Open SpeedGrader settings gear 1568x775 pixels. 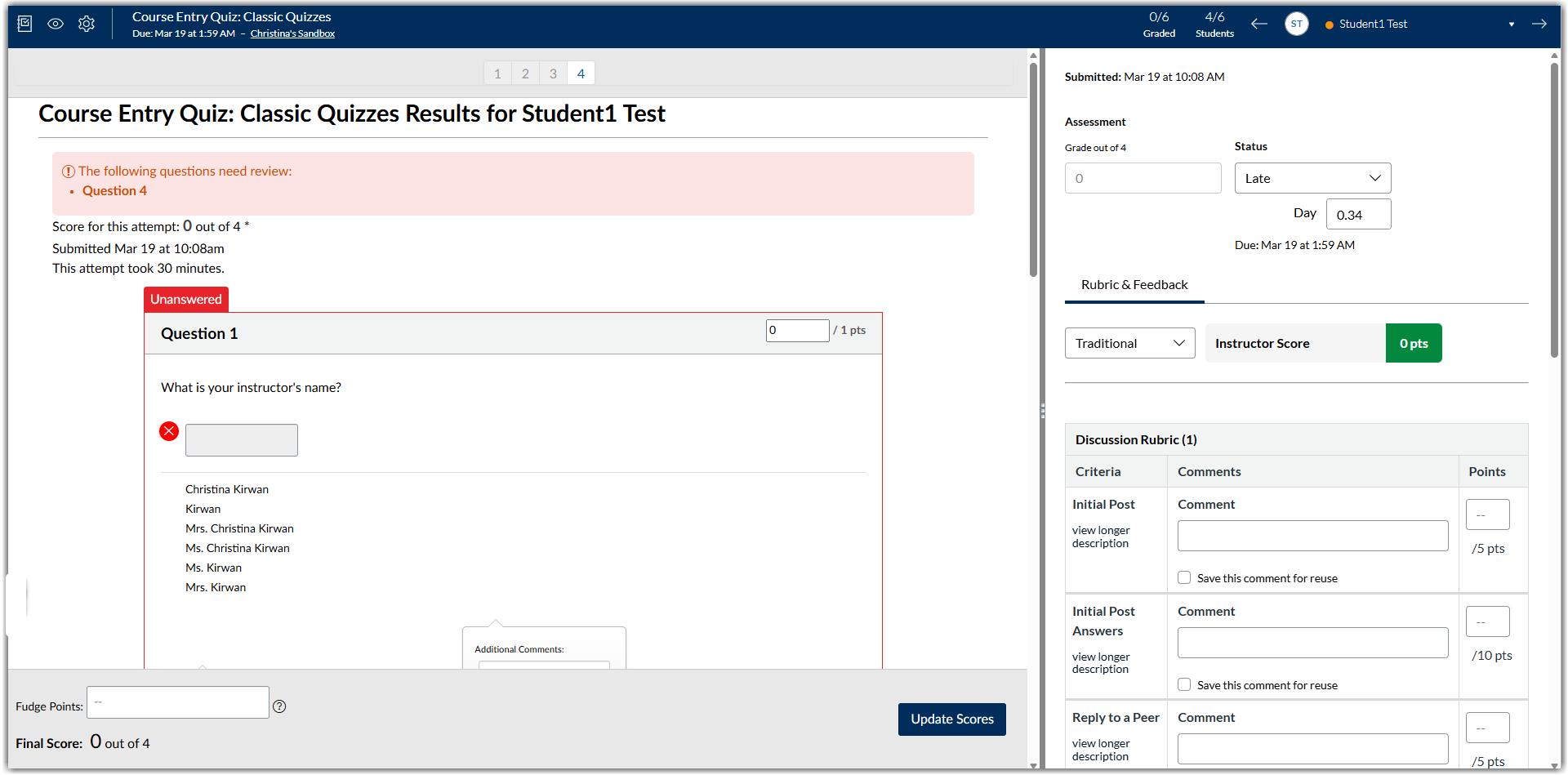click(86, 24)
